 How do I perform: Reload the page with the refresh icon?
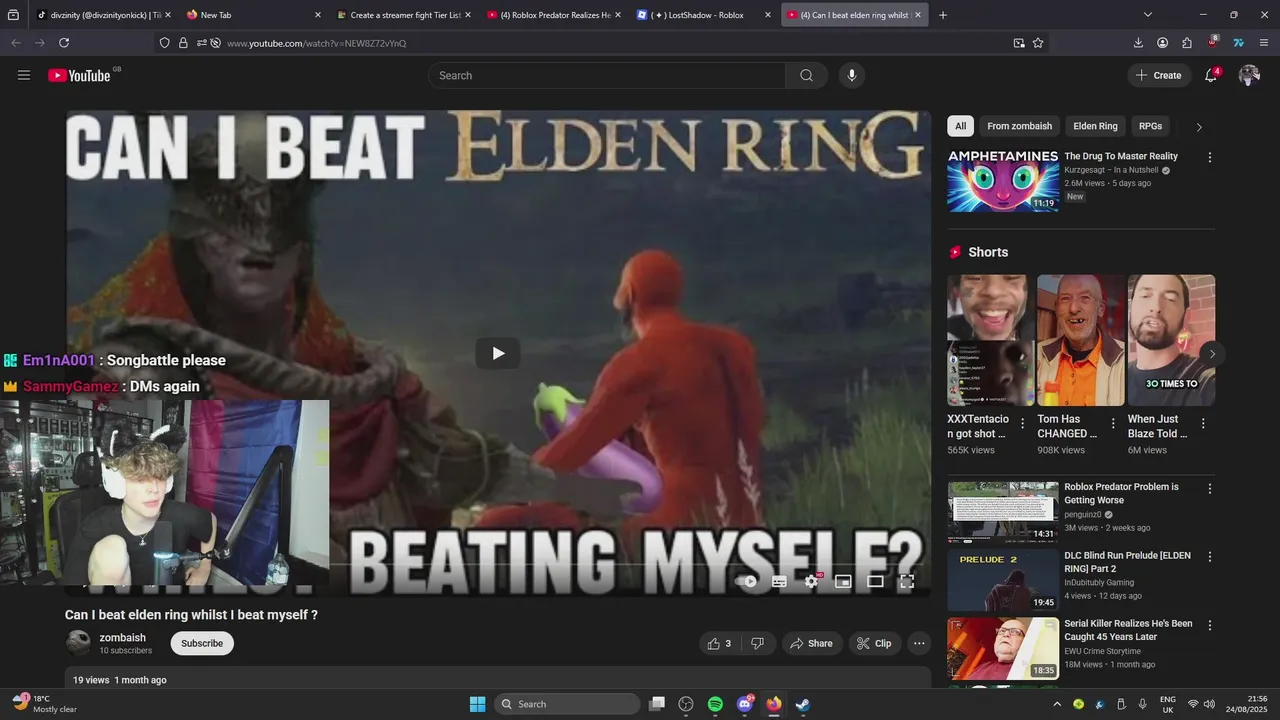(64, 43)
